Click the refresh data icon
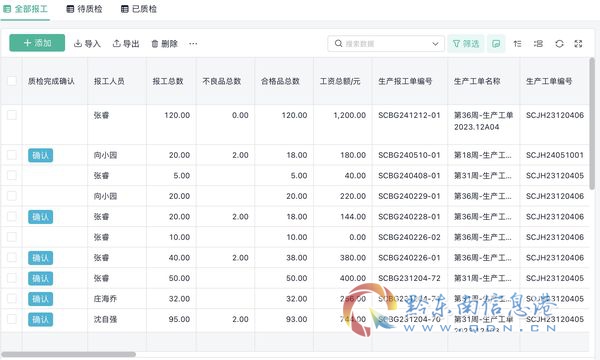The height and width of the screenshot is (360, 600). (559, 44)
